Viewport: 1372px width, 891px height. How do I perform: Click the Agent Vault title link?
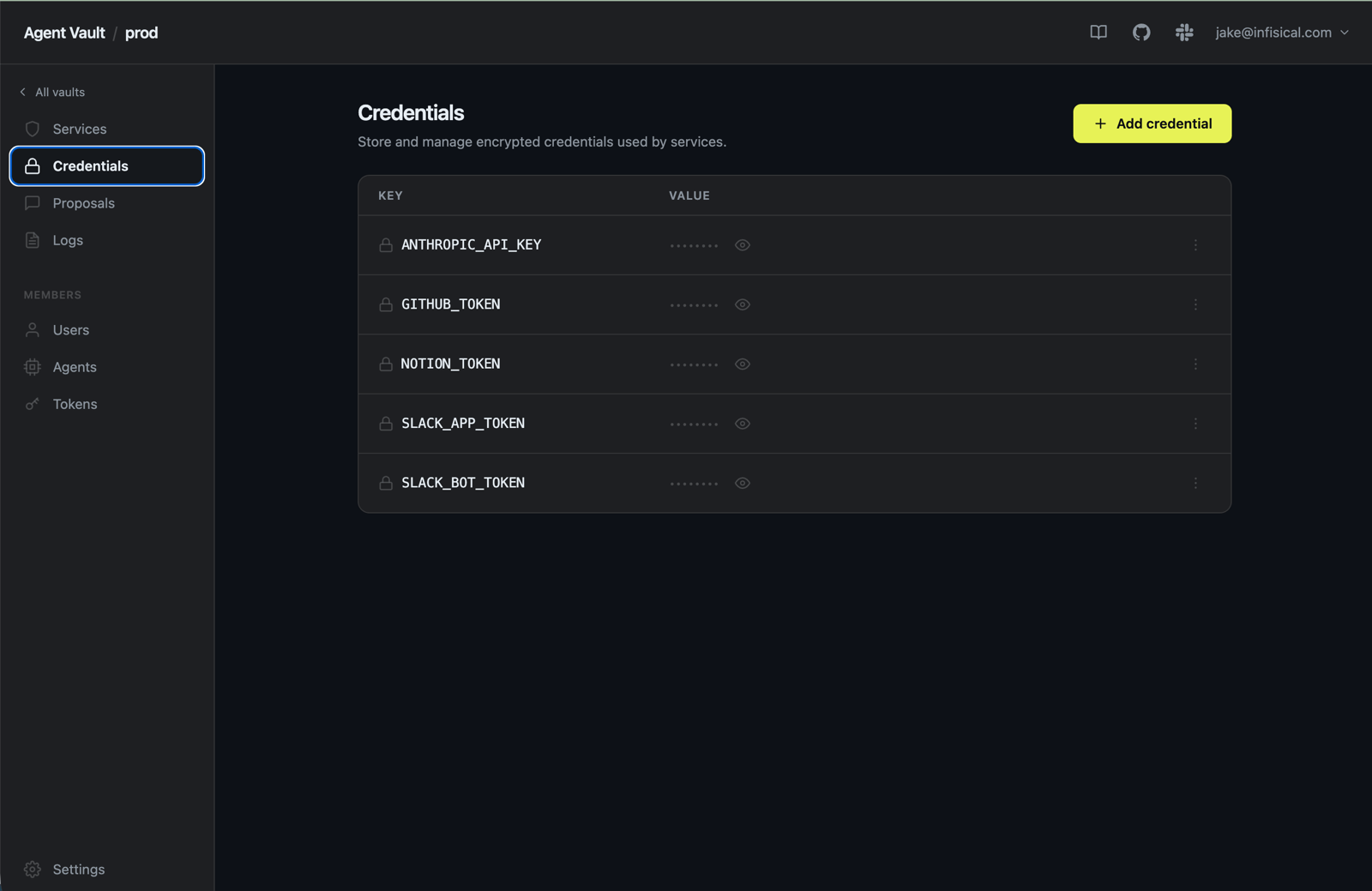coord(64,33)
